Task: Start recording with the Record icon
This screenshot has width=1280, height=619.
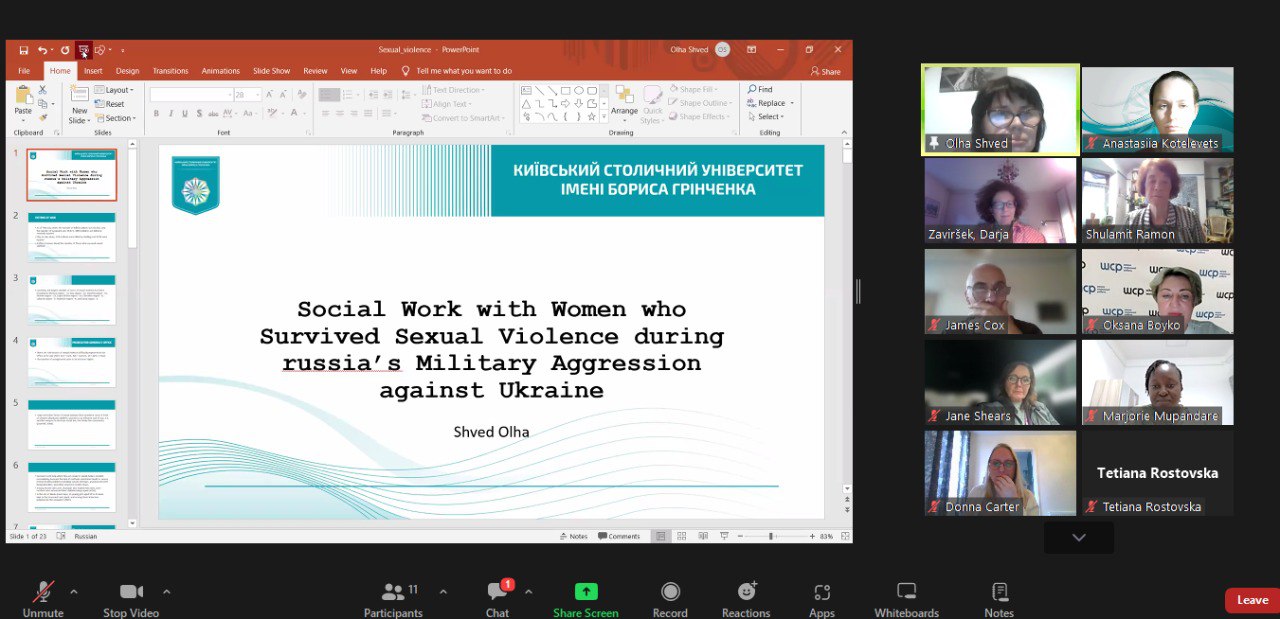Action: (x=670, y=592)
